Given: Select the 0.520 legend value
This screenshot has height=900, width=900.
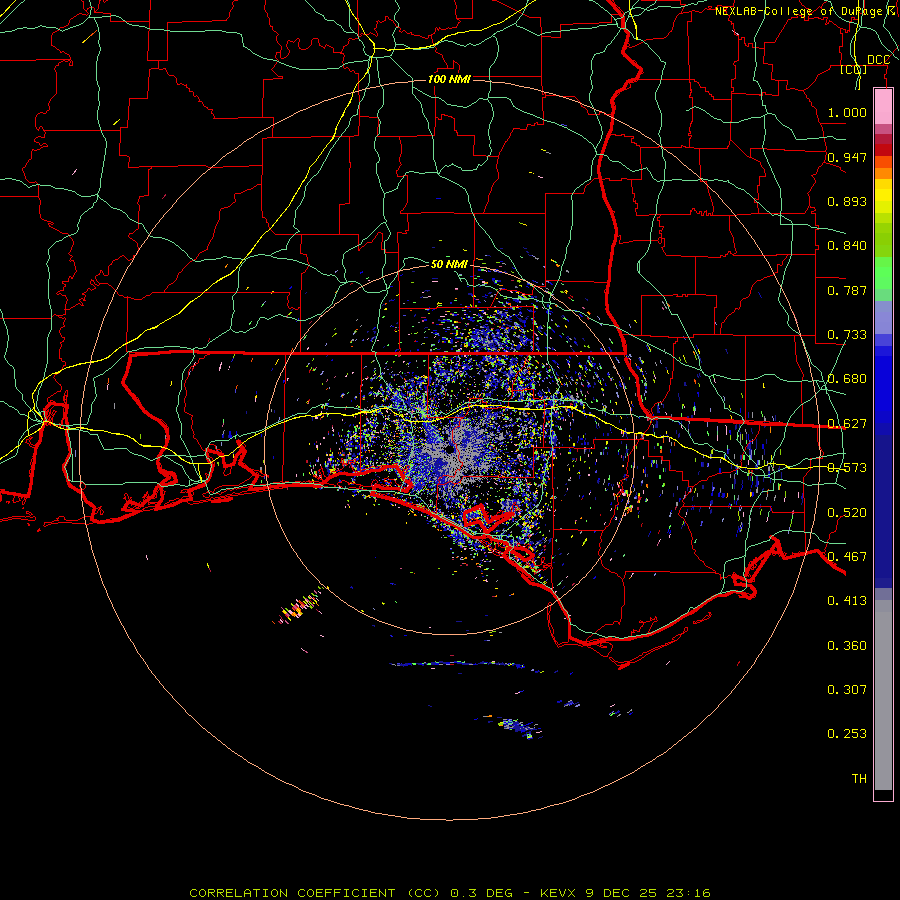Looking at the screenshot, I should [847, 513].
